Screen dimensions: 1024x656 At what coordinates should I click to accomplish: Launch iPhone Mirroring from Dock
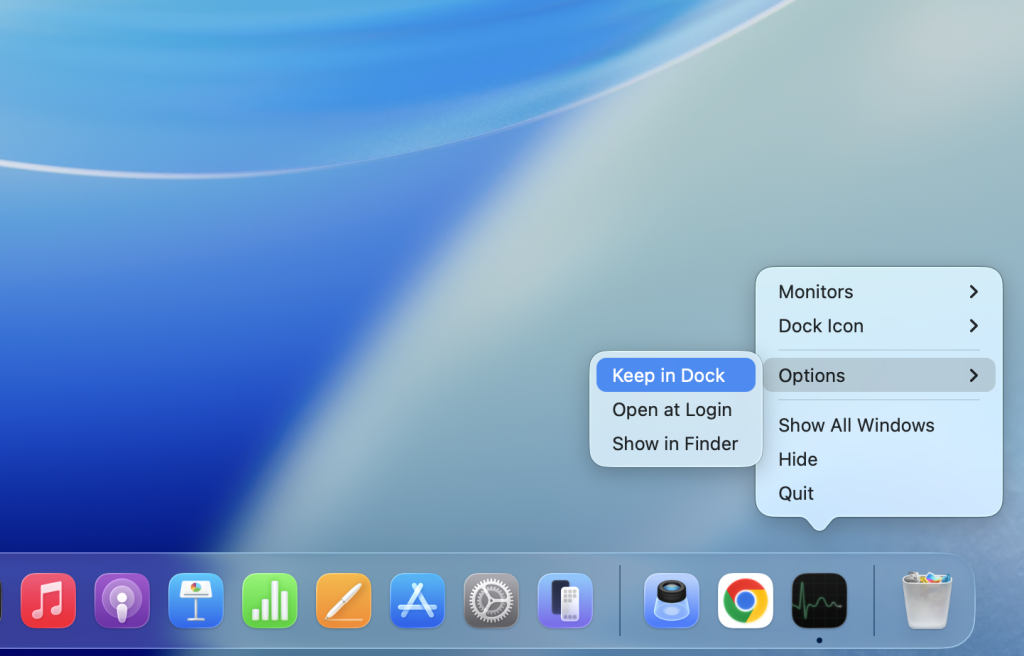point(565,600)
